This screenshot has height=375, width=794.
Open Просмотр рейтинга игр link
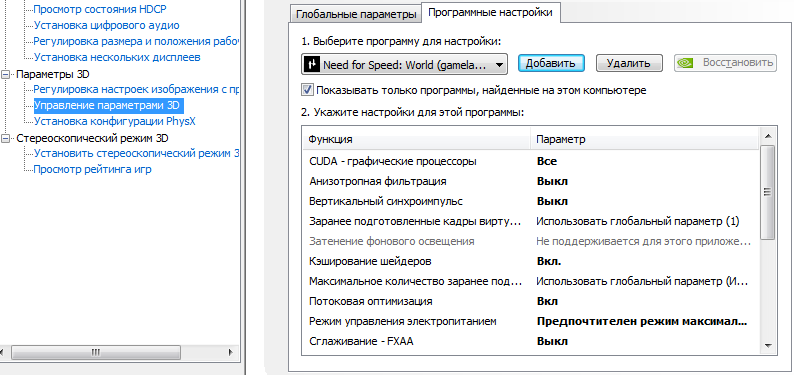[x=92, y=170]
